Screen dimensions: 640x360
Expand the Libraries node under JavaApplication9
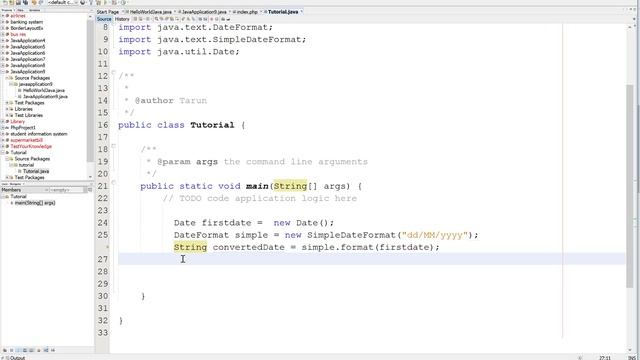7,109
